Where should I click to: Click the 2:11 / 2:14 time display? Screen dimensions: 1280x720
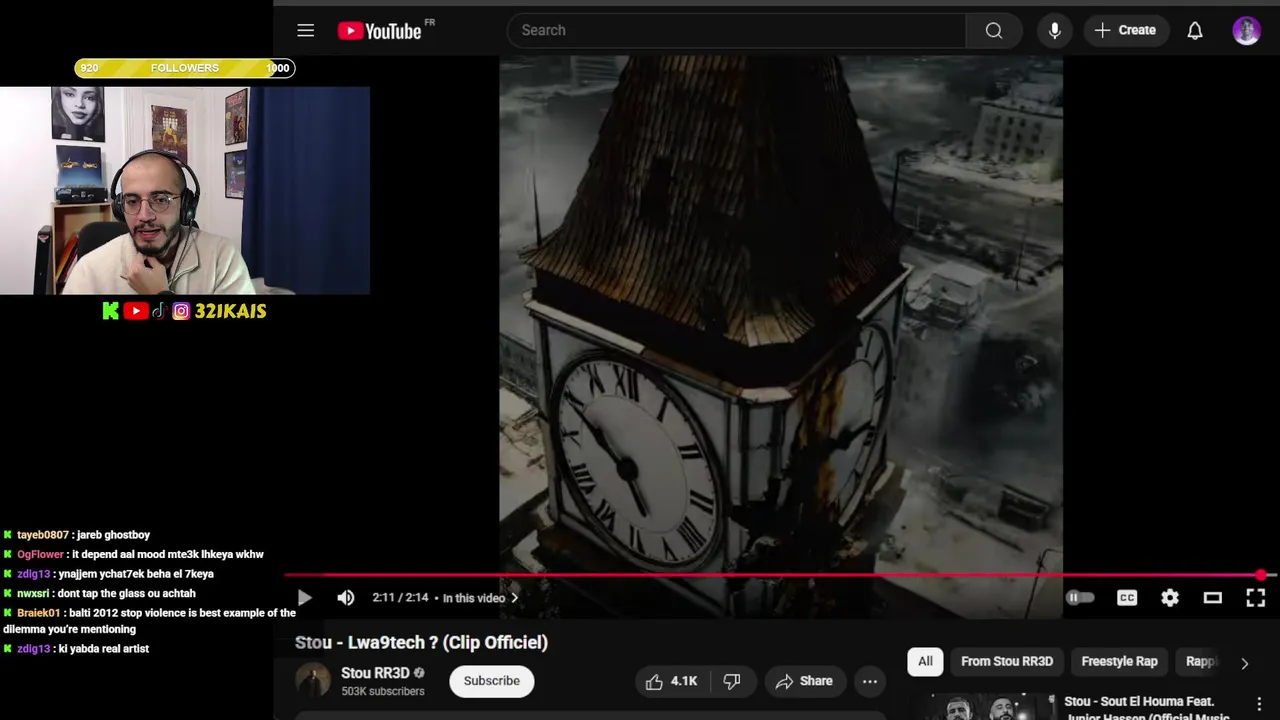(x=400, y=597)
